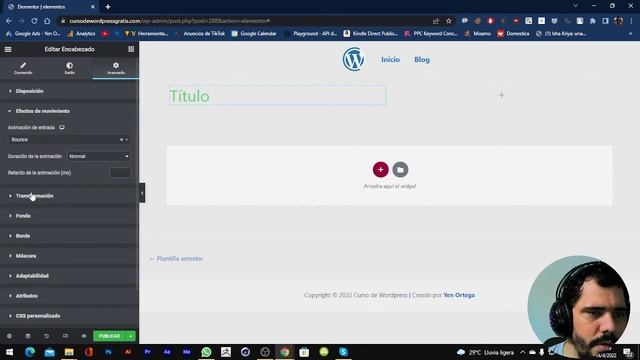Switch to the Estilo tab
The width and height of the screenshot is (640, 360).
[69, 68]
